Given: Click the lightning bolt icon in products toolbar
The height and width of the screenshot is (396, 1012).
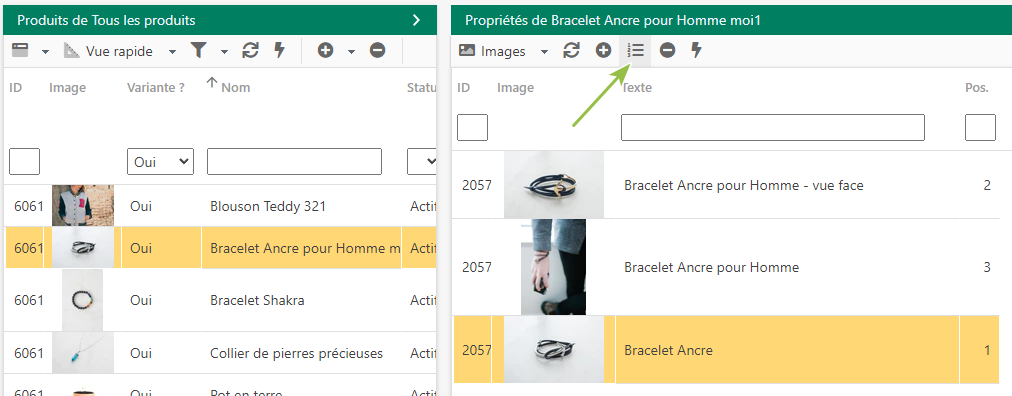Looking at the screenshot, I should coord(279,51).
